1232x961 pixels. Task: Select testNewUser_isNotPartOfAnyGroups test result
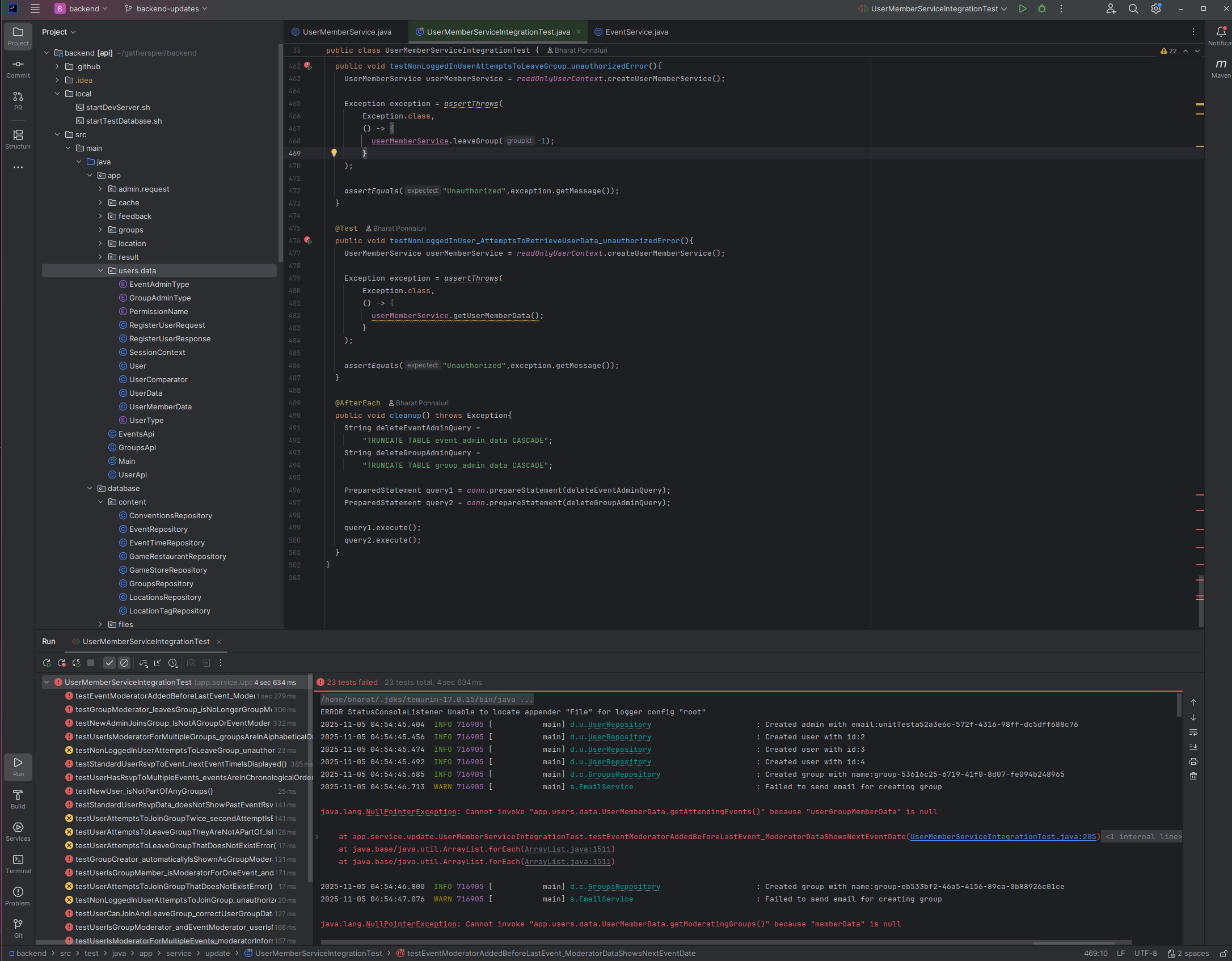click(144, 791)
